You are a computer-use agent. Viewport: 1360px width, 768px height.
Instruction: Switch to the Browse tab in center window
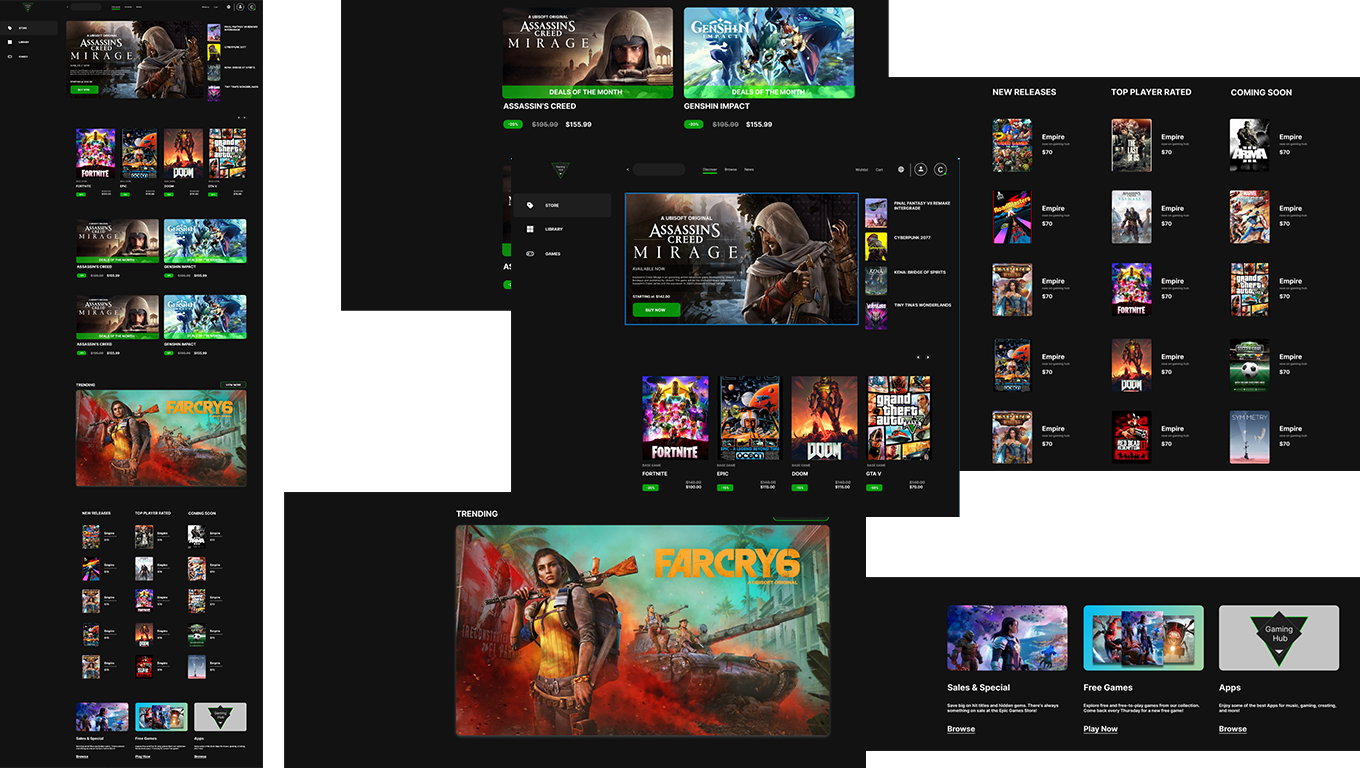point(731,170)
